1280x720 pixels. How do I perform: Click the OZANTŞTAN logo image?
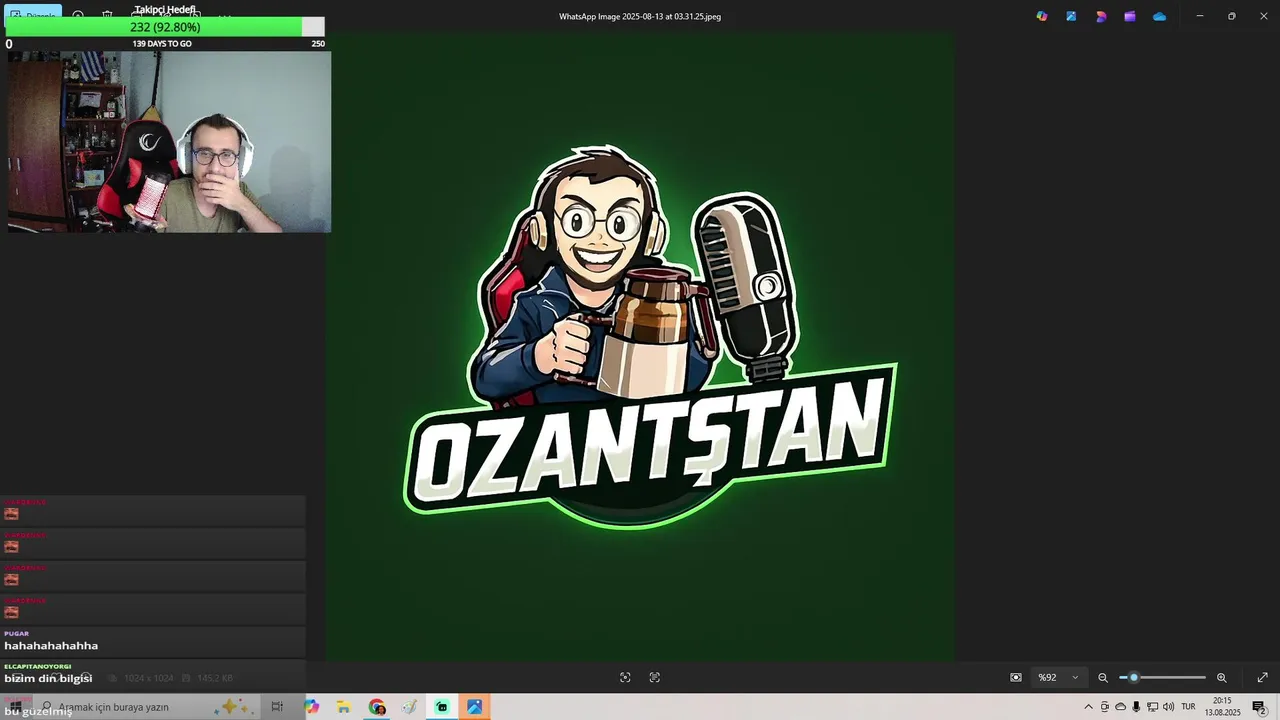tap(640, 347)
